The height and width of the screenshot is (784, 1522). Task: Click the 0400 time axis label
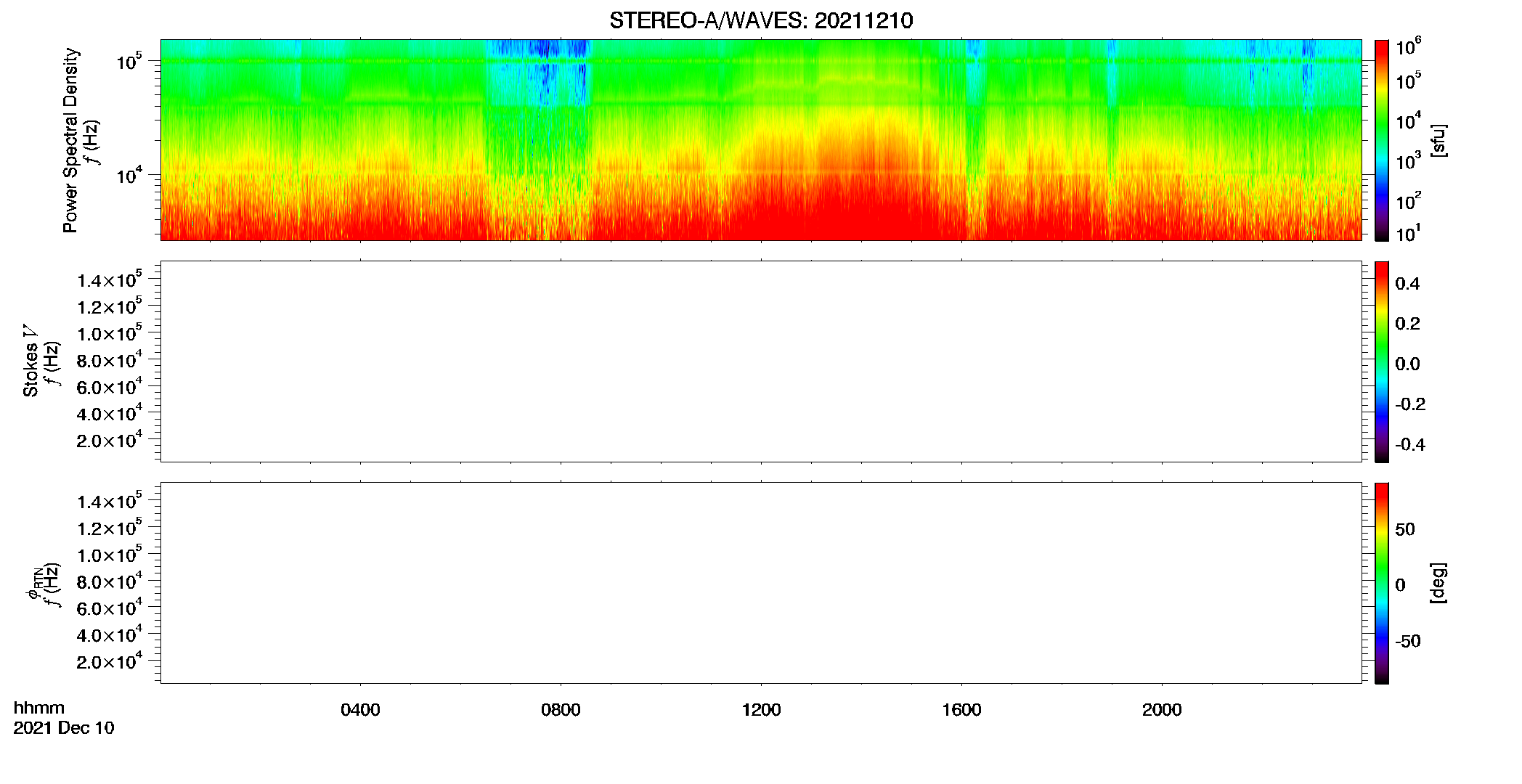click(360, 710)
